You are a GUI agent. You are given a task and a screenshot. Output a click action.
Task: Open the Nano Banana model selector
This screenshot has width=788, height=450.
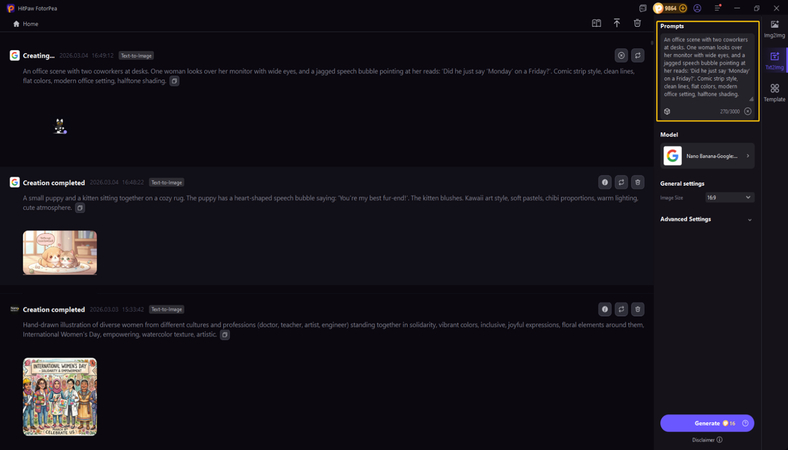pyautogui.click(x=707, y=156)
